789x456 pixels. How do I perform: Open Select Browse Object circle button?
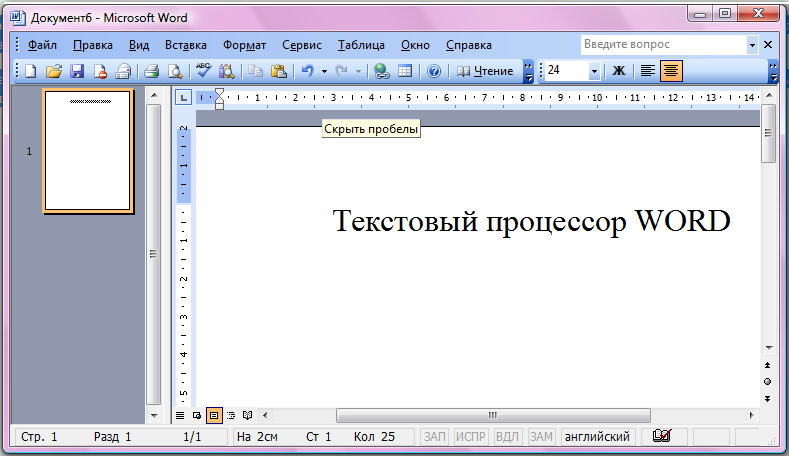(767, 382)
